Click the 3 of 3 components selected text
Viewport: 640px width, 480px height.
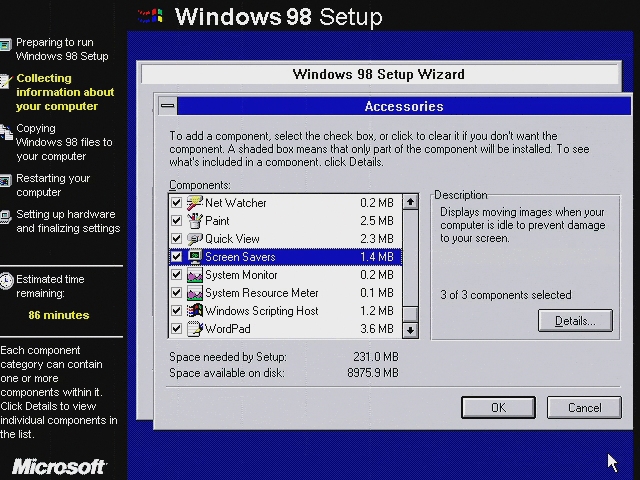506,295
